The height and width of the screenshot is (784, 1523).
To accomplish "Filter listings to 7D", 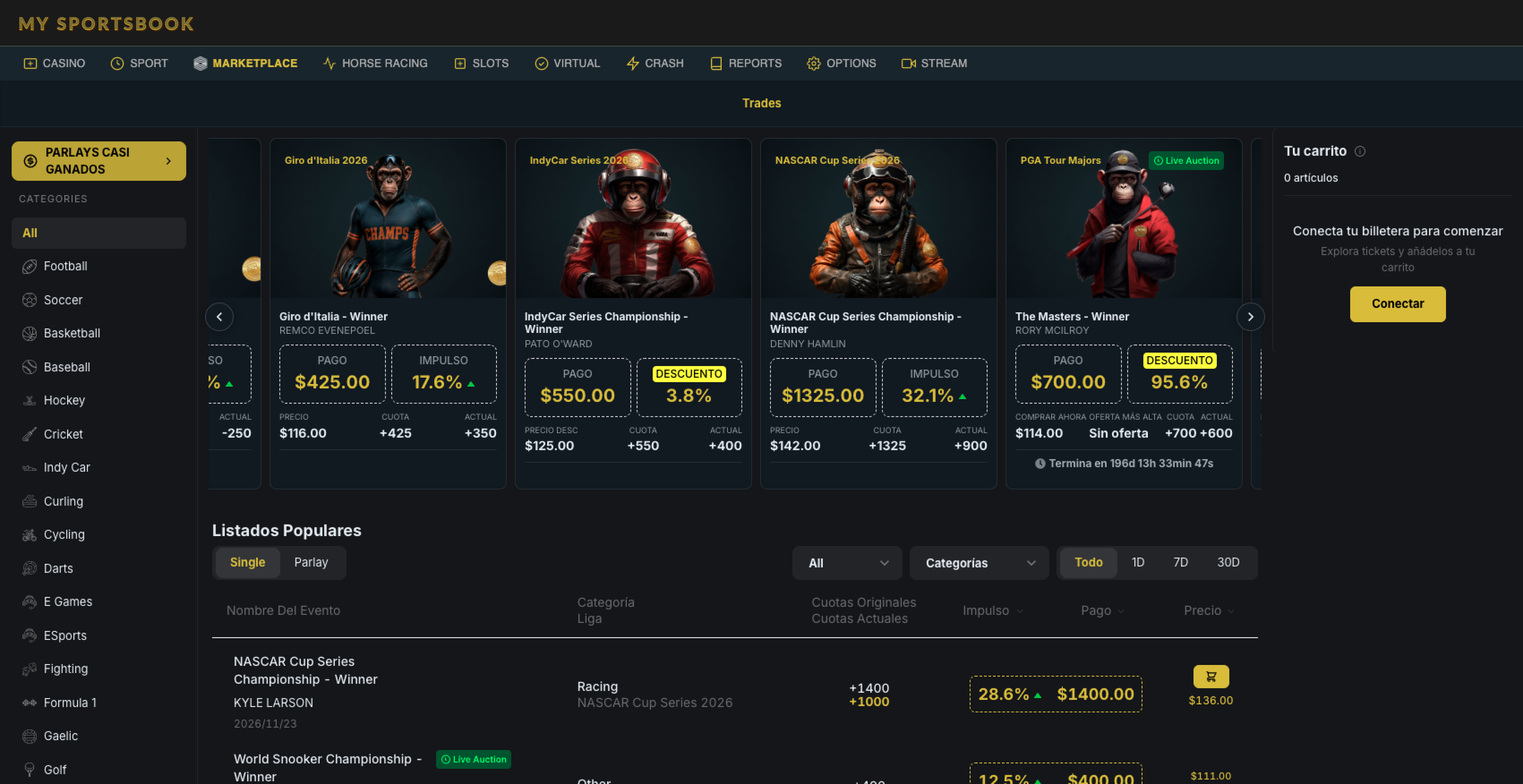I will click(x=1181, y=562).
